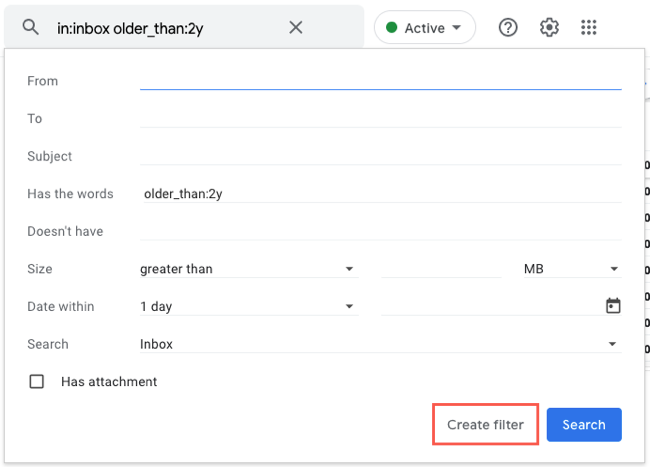This screenshot has height=467, width=650.
Task: Expand the Search 'Inbox' folder dropdown
Action: click(381, 344)
